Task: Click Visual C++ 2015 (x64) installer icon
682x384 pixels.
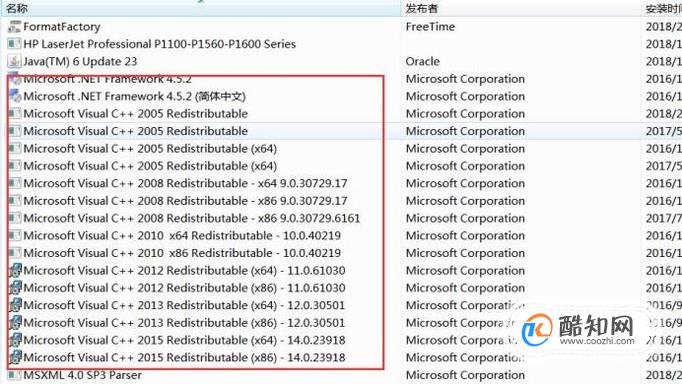Action: click(x=15, y=340)
